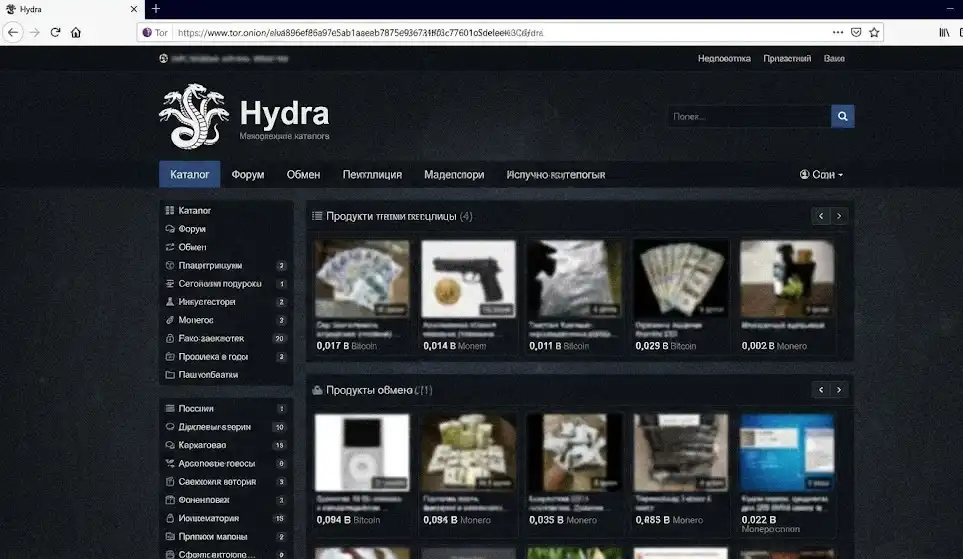Click into the site search field

click(x=749, y=116)
